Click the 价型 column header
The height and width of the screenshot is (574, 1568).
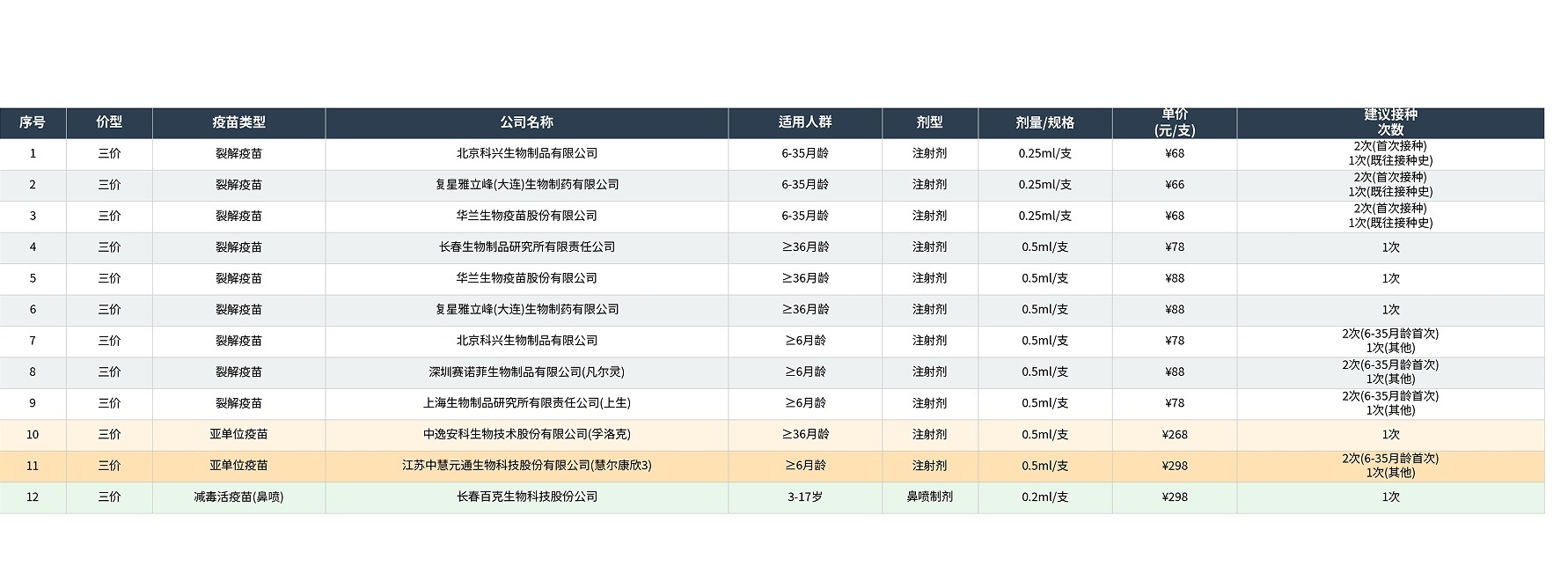point(109,123)
